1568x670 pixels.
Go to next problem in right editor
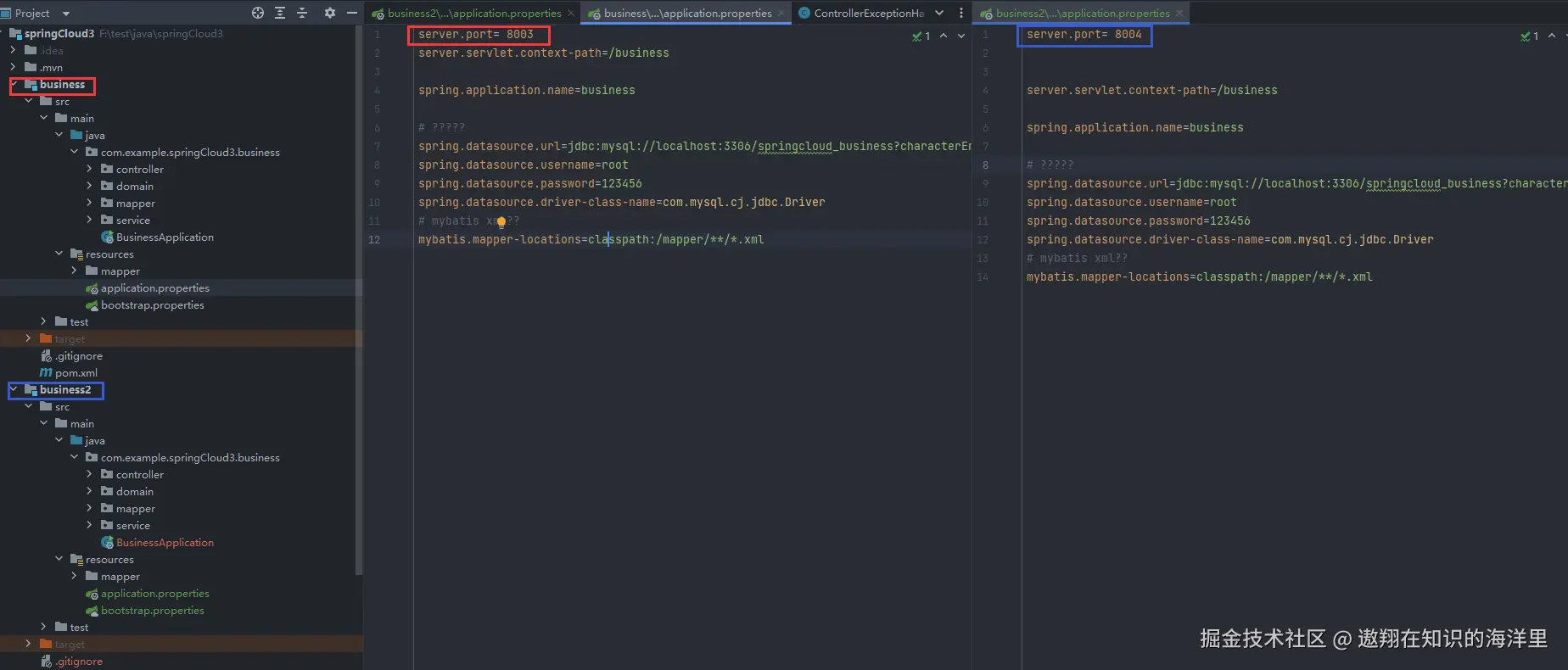[x=1566, y=36]
